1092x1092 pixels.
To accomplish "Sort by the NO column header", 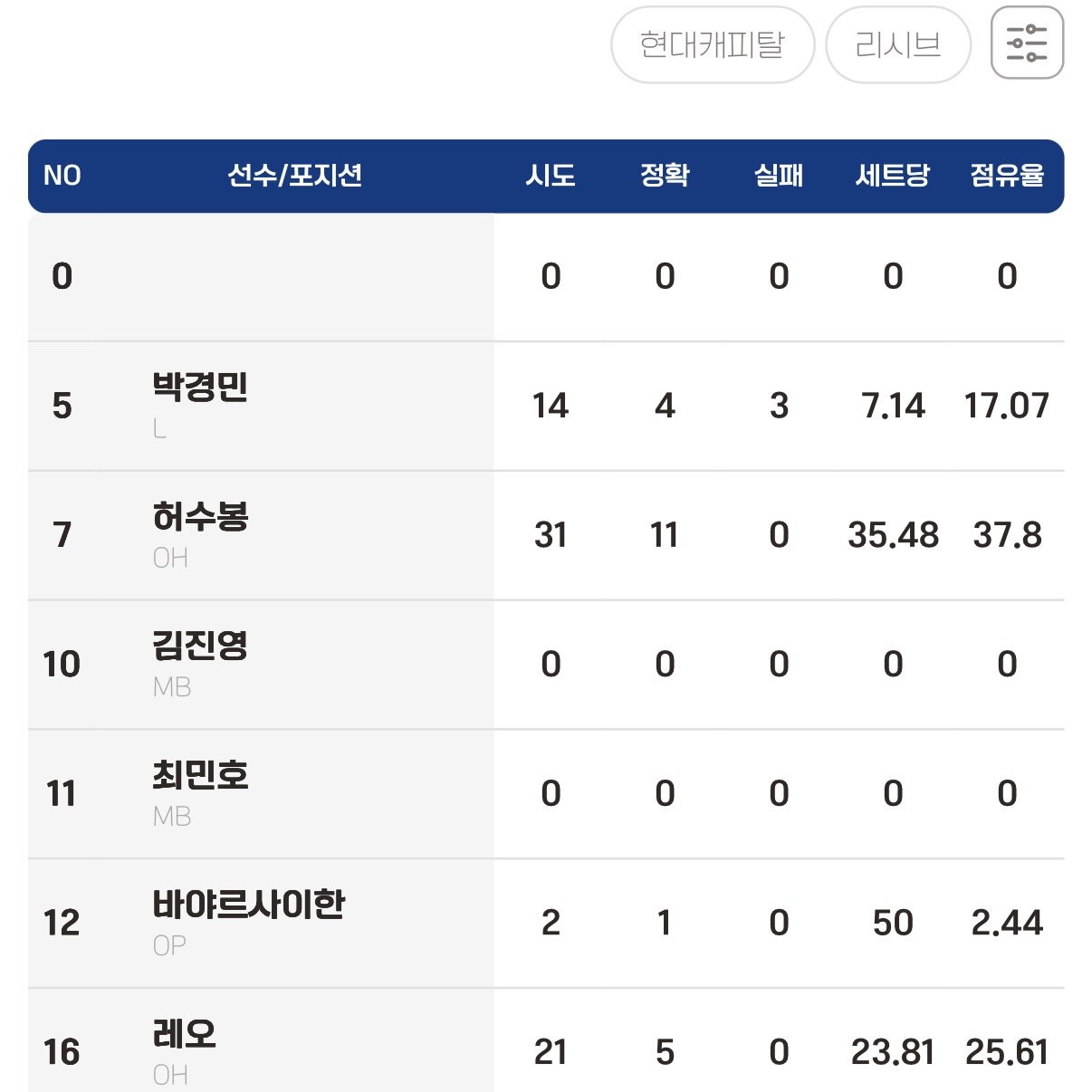I will point(62,175).
